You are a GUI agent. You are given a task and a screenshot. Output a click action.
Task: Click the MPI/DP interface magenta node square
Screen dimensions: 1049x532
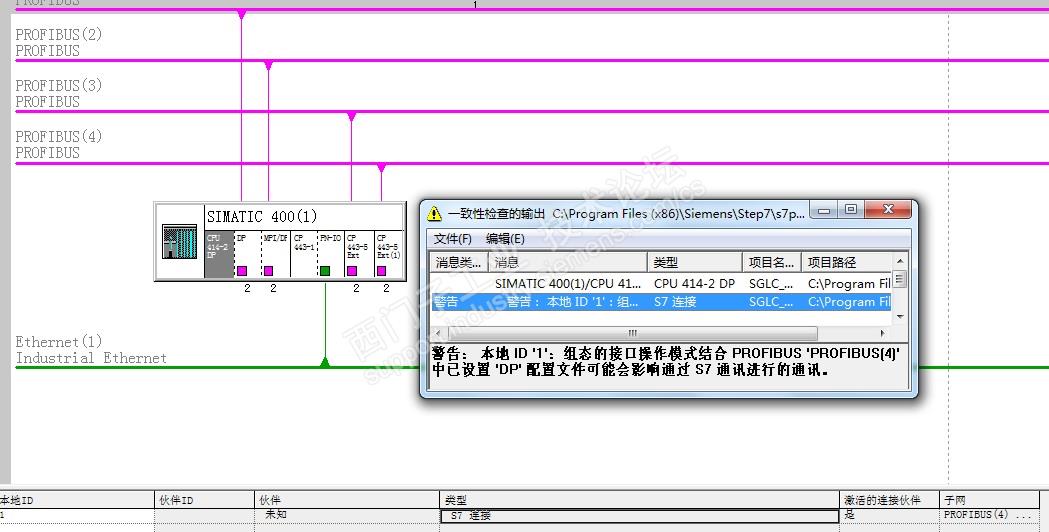click(x=268, y=270)
